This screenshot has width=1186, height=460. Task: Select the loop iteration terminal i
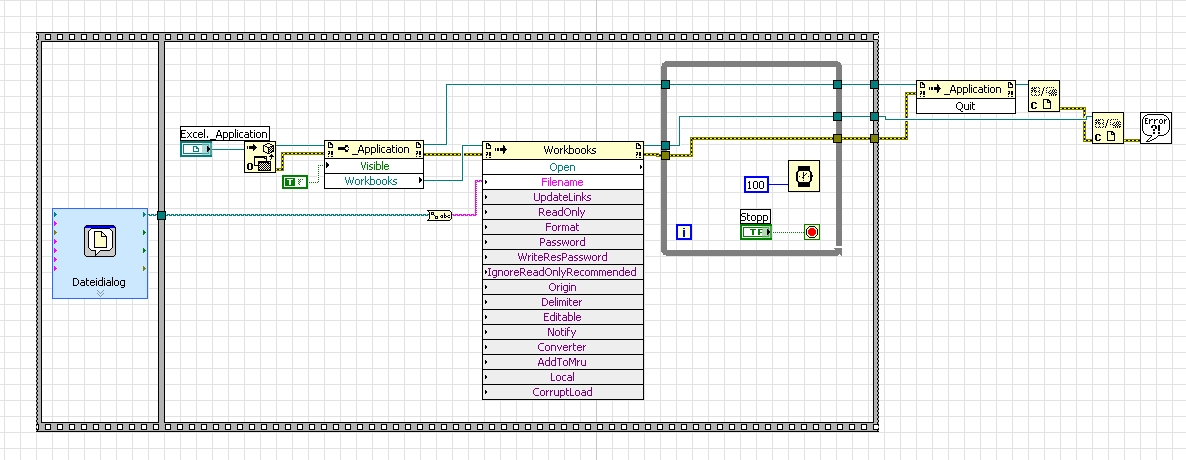(x=684, y=232)
